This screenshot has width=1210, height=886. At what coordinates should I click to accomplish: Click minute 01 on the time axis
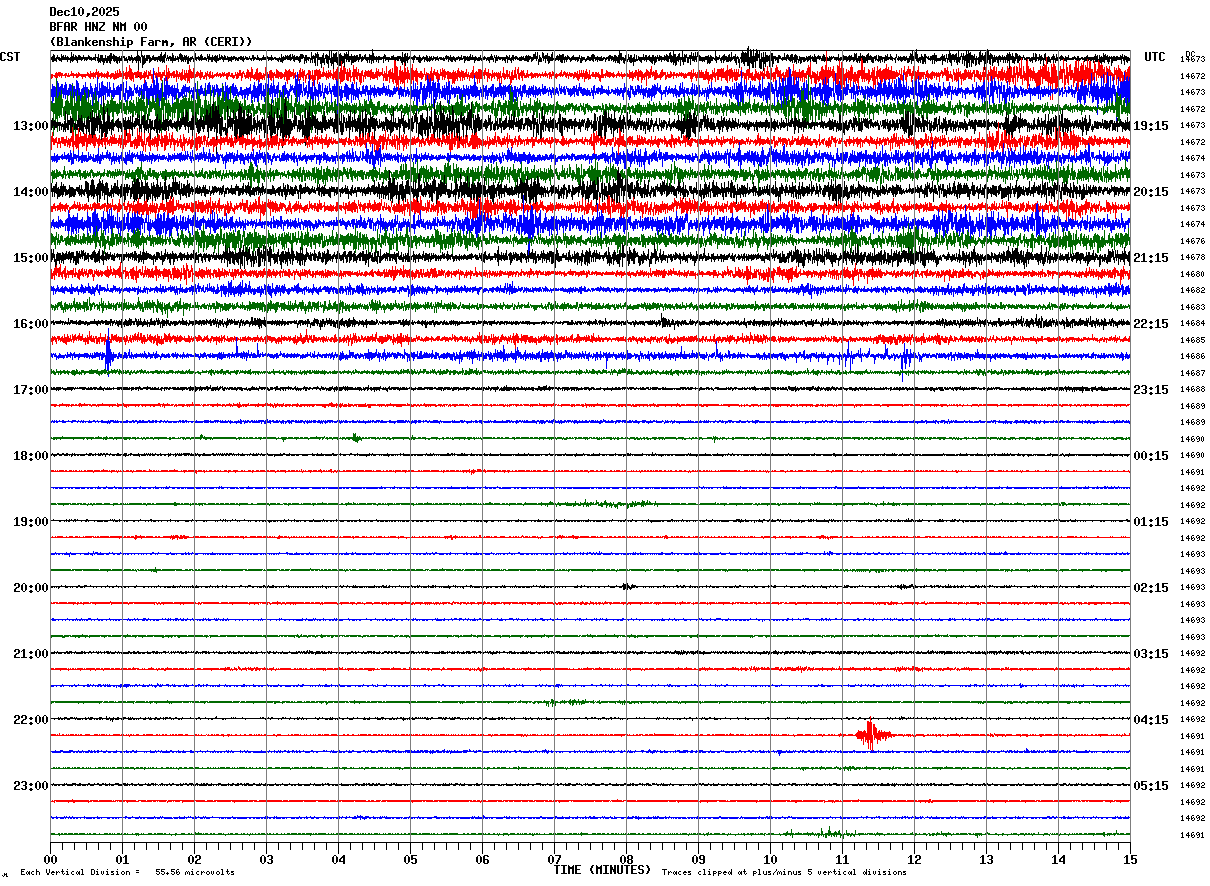click(x=122, y=859)
